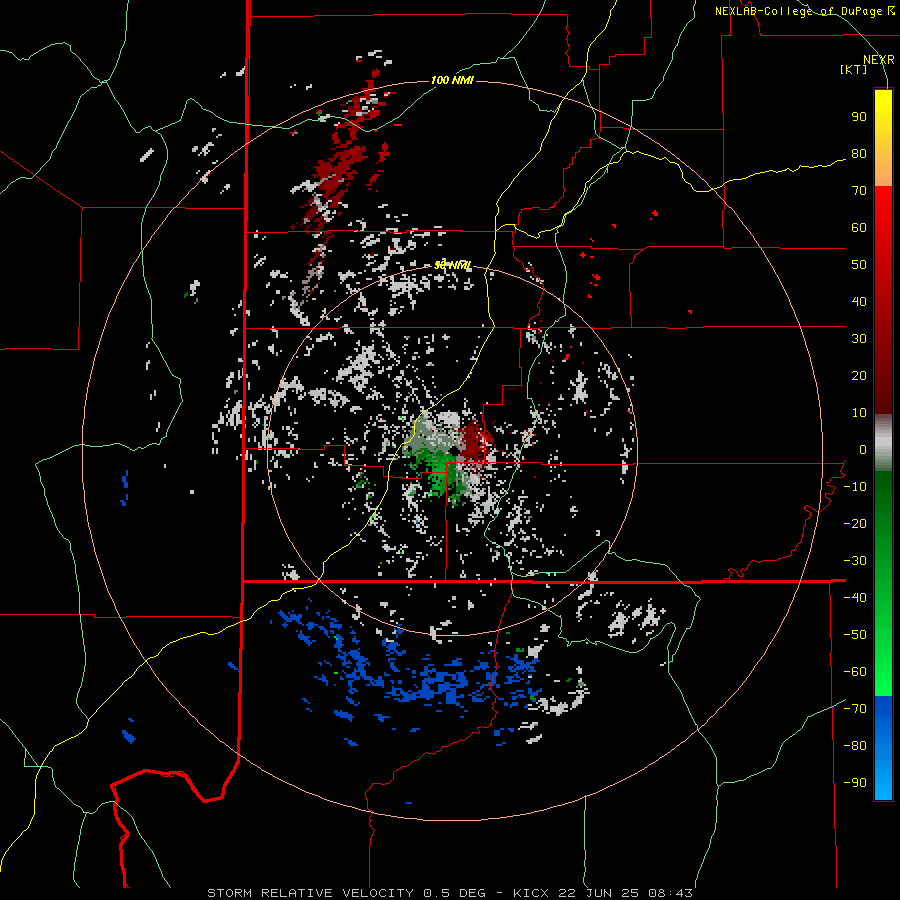Click the 70 value on the velocity scale
The height and width of the screenshot is (900, 900).
click(x=859, y=191)
